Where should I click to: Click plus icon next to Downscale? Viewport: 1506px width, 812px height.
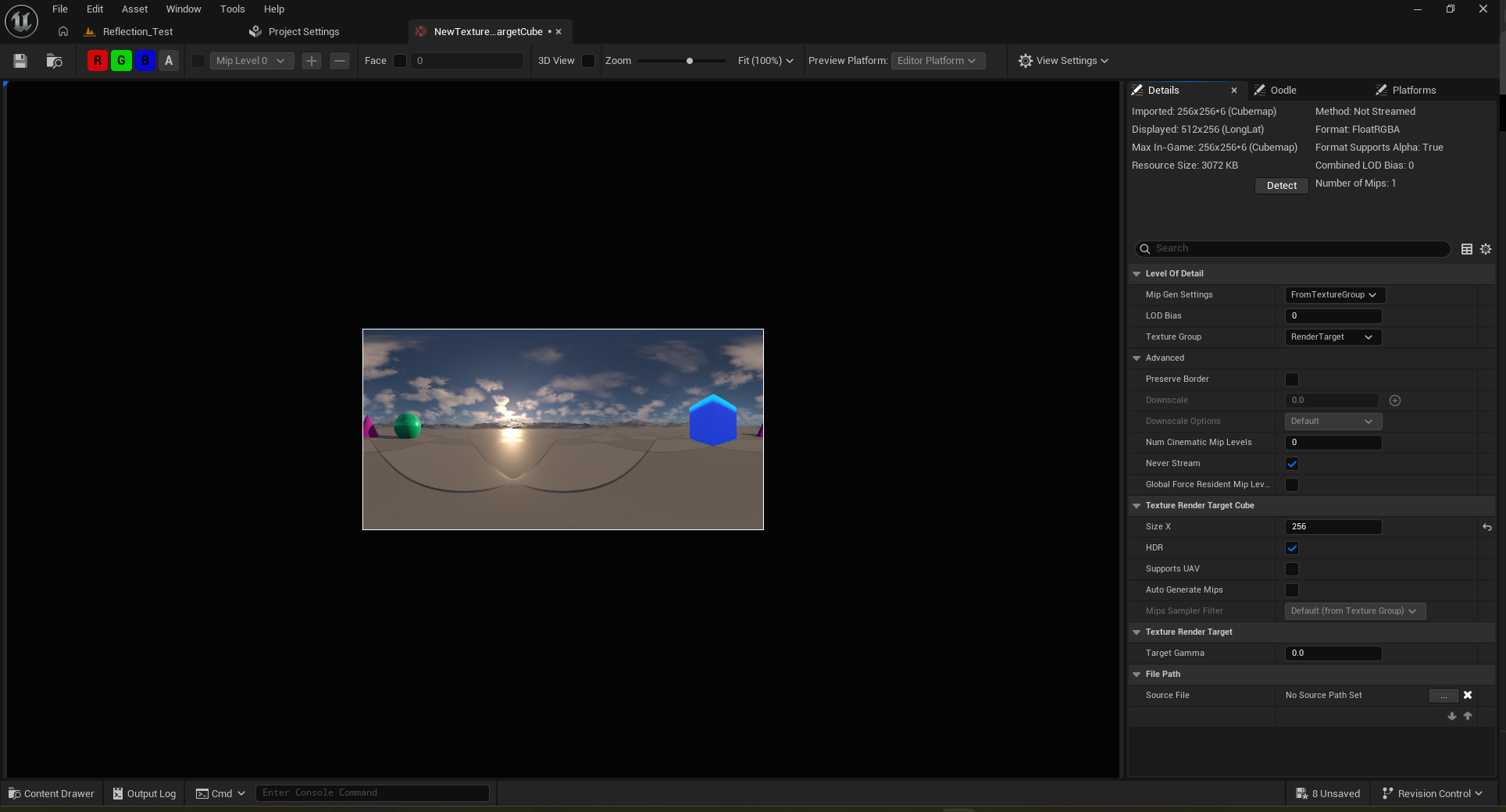pos(1395,401)
